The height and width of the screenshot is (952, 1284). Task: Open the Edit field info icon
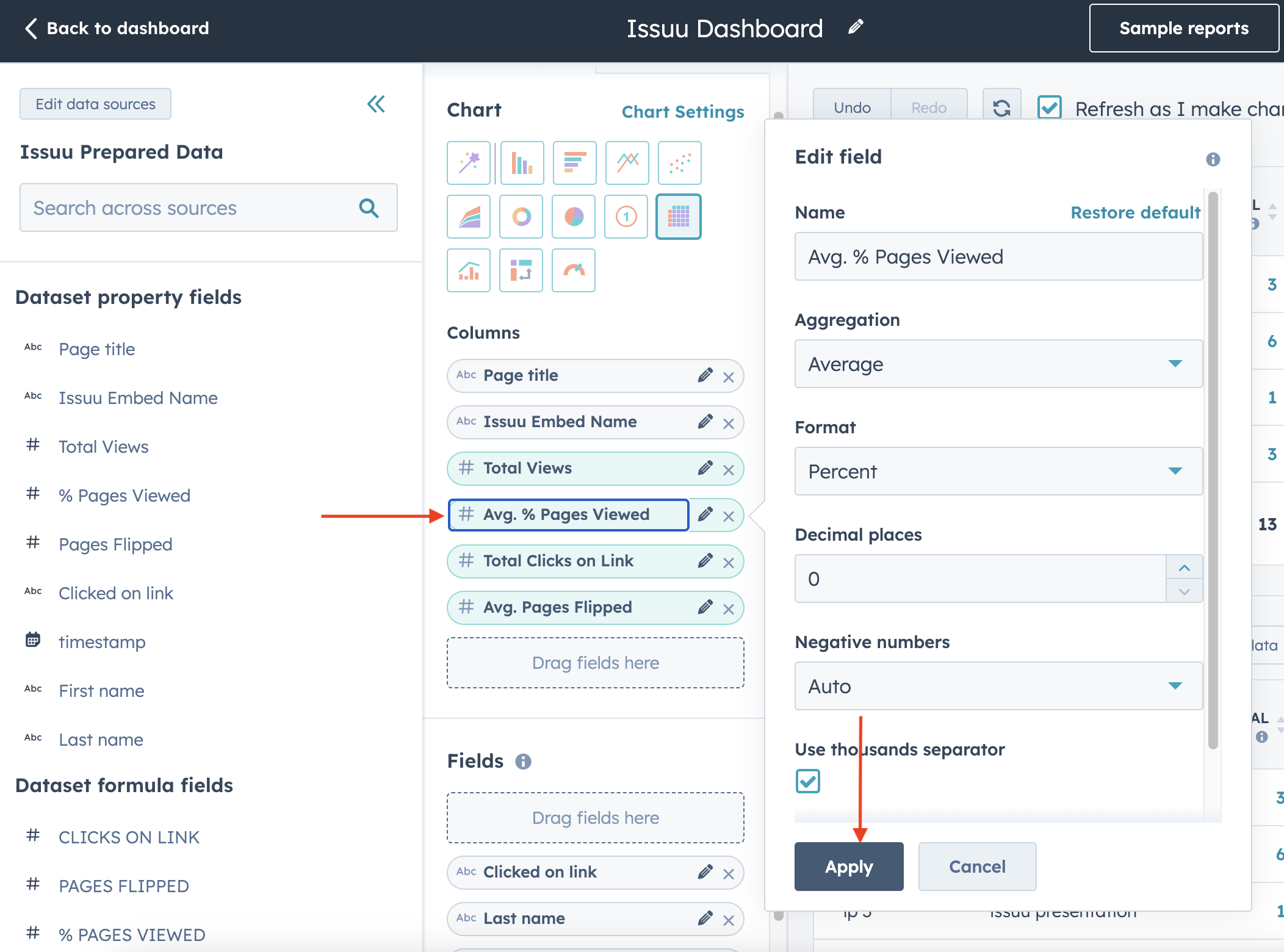point(1213,159)
